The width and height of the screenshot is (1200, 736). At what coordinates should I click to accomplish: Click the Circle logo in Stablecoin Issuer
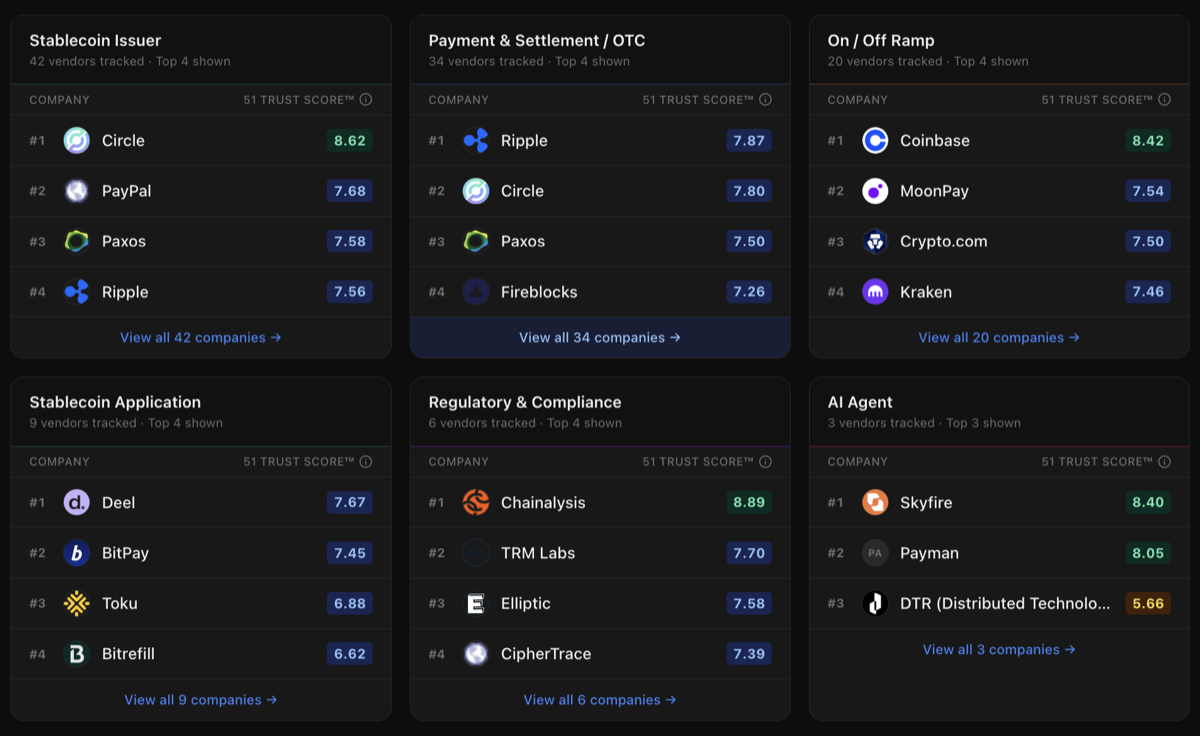[76, 141]
